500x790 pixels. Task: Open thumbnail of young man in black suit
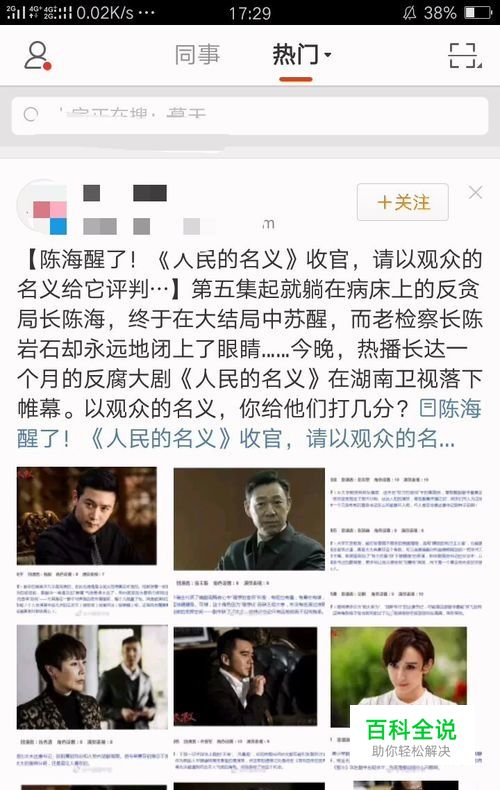87,515
